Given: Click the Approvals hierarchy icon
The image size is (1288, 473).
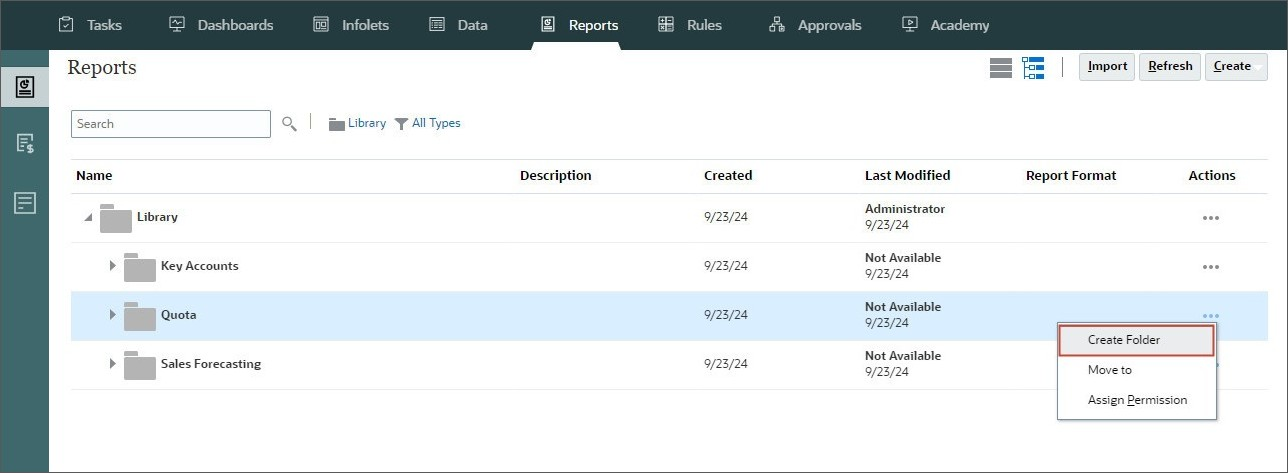Looking at the screenshot, I should pos(777,24).
